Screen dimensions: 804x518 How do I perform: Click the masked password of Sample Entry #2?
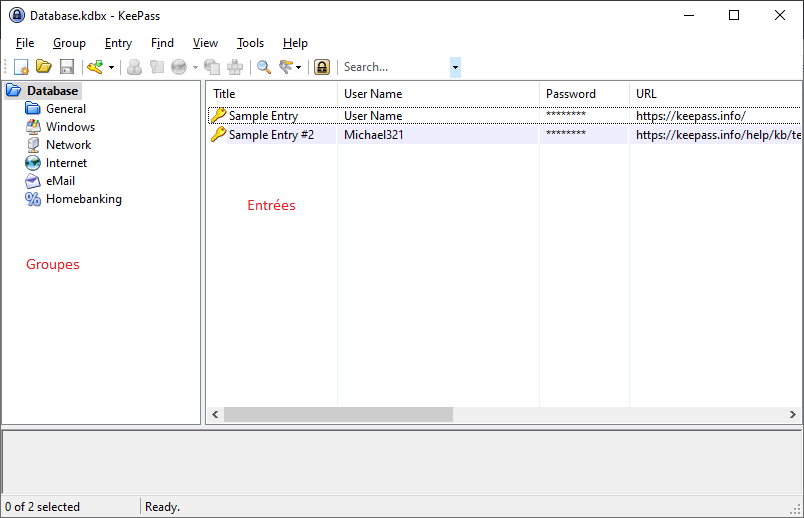point(566,134)
